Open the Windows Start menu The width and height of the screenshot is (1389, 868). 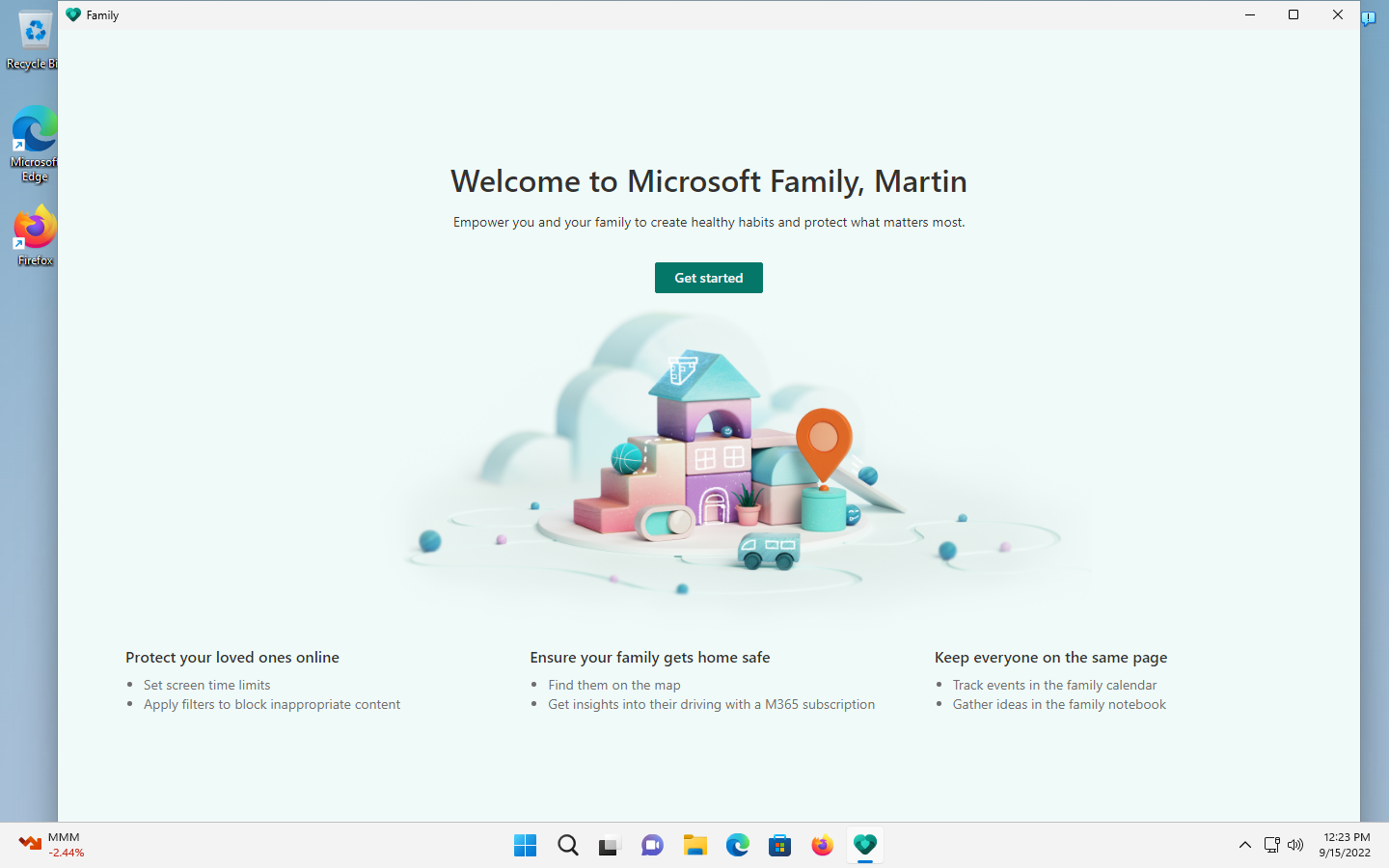pos(526,846)
